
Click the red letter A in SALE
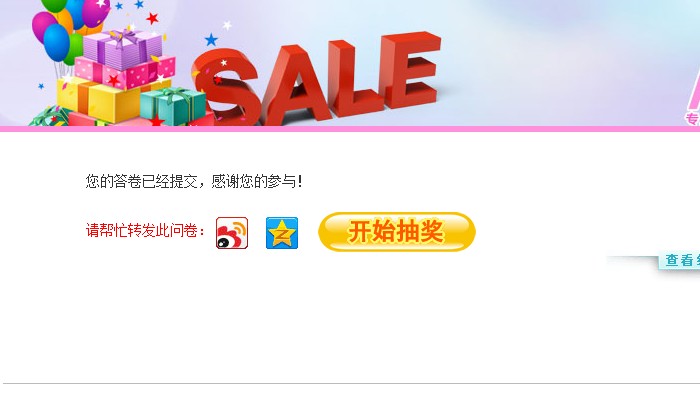[295, 85]
